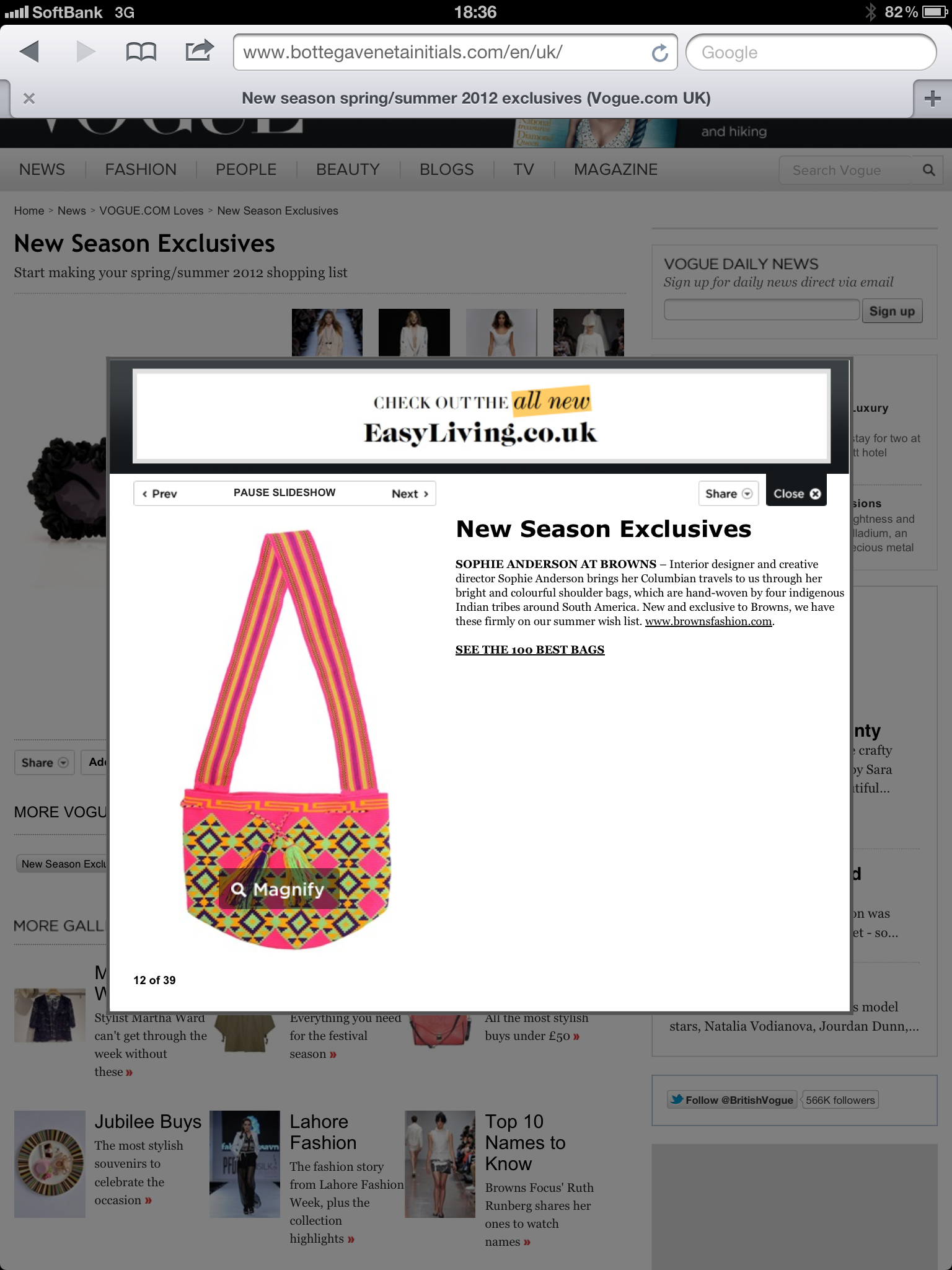Click the Search Vogue magnifier icon
The height and width of the screenshot is (1270, 952).
pyautogui.click(x=928, y=170)
